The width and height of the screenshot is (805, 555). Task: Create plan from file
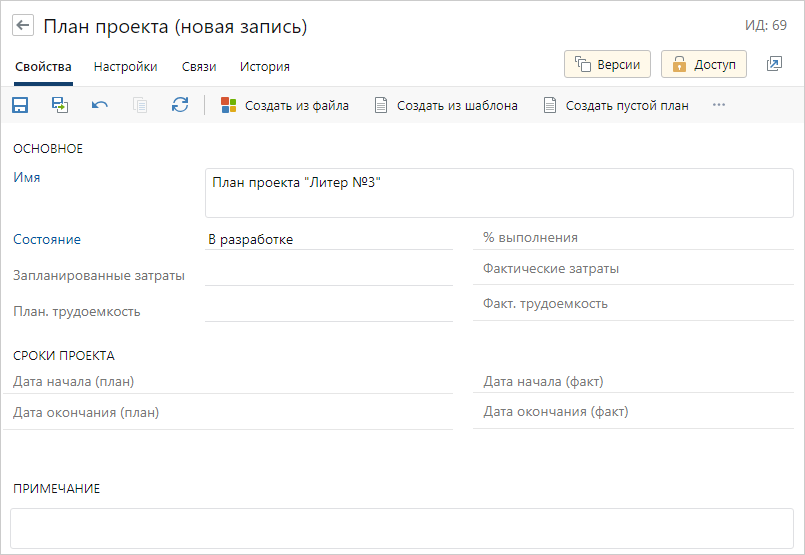click(285, 105)
